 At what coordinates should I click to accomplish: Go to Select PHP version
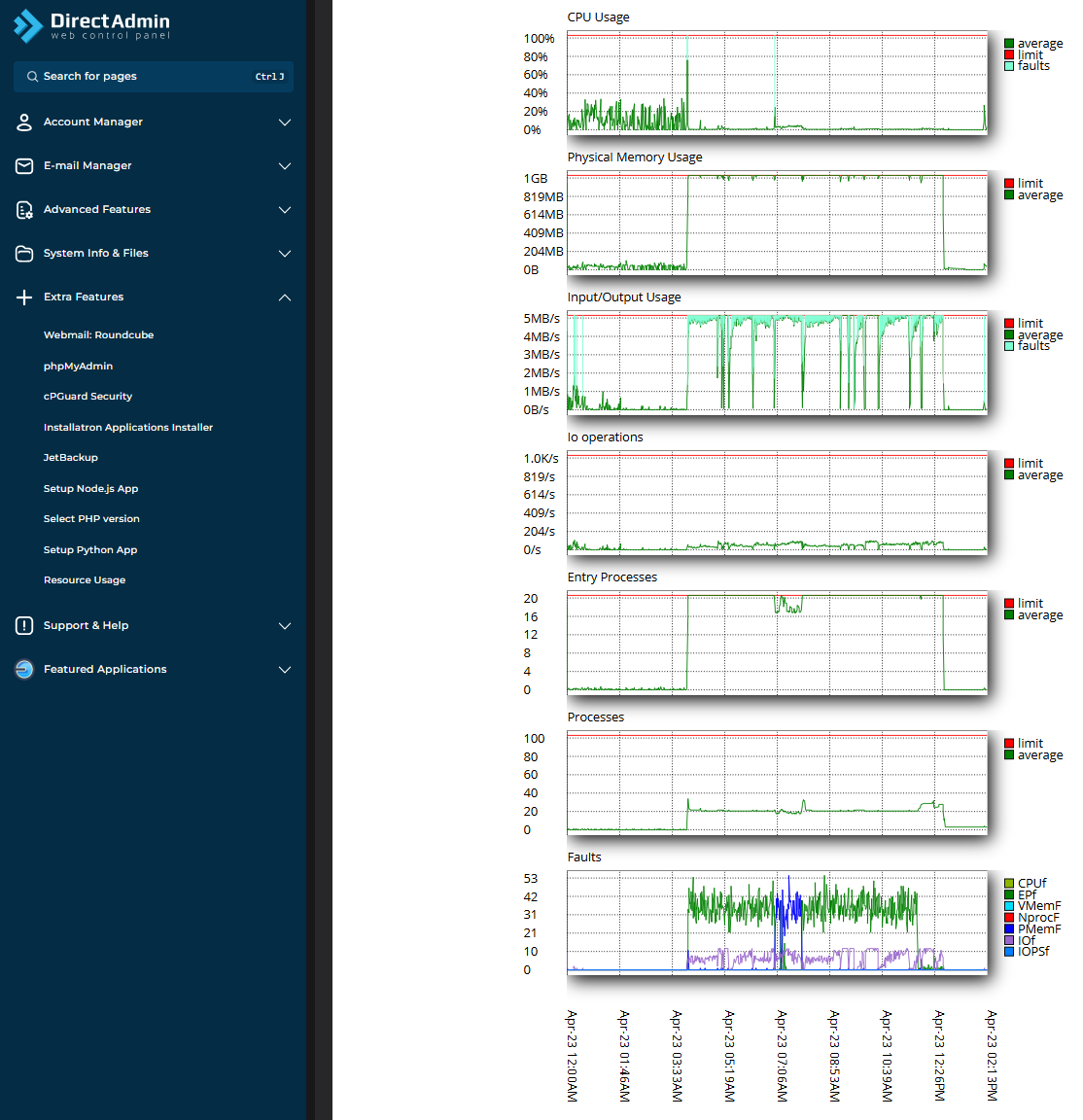click(91, 519)
